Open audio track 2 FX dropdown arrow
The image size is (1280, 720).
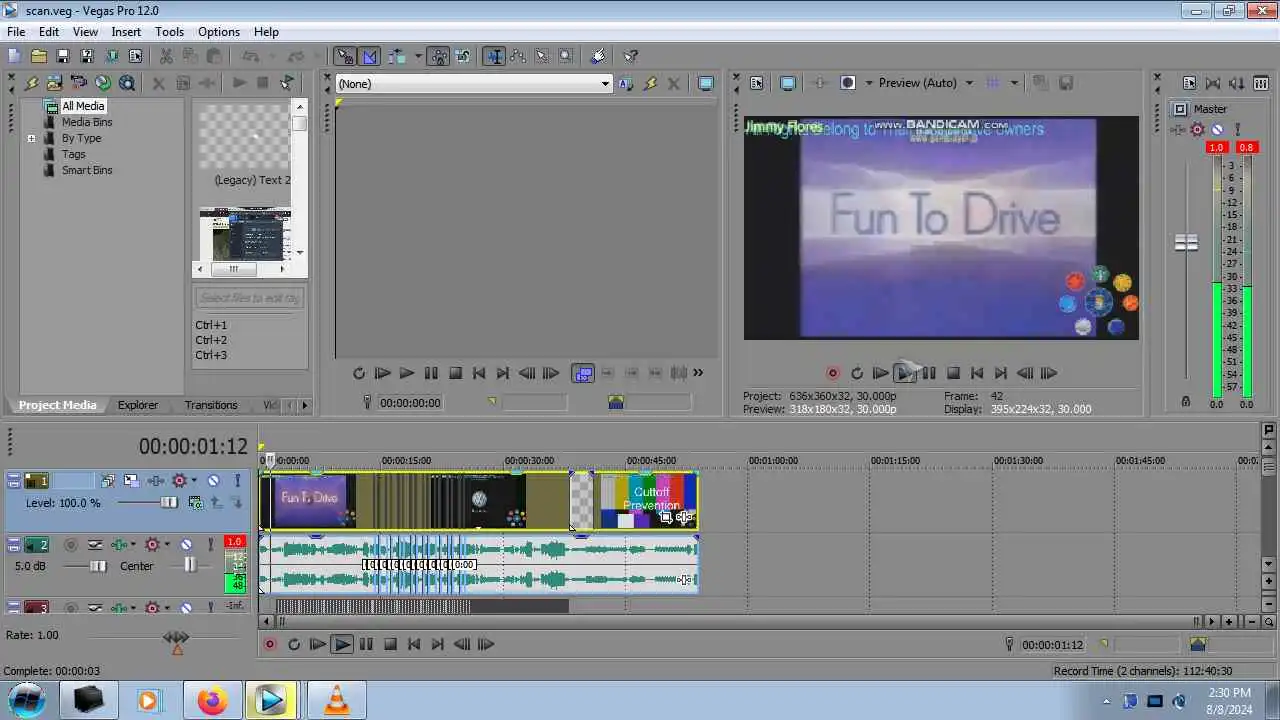pyautogui.click(x=166, y=545)
